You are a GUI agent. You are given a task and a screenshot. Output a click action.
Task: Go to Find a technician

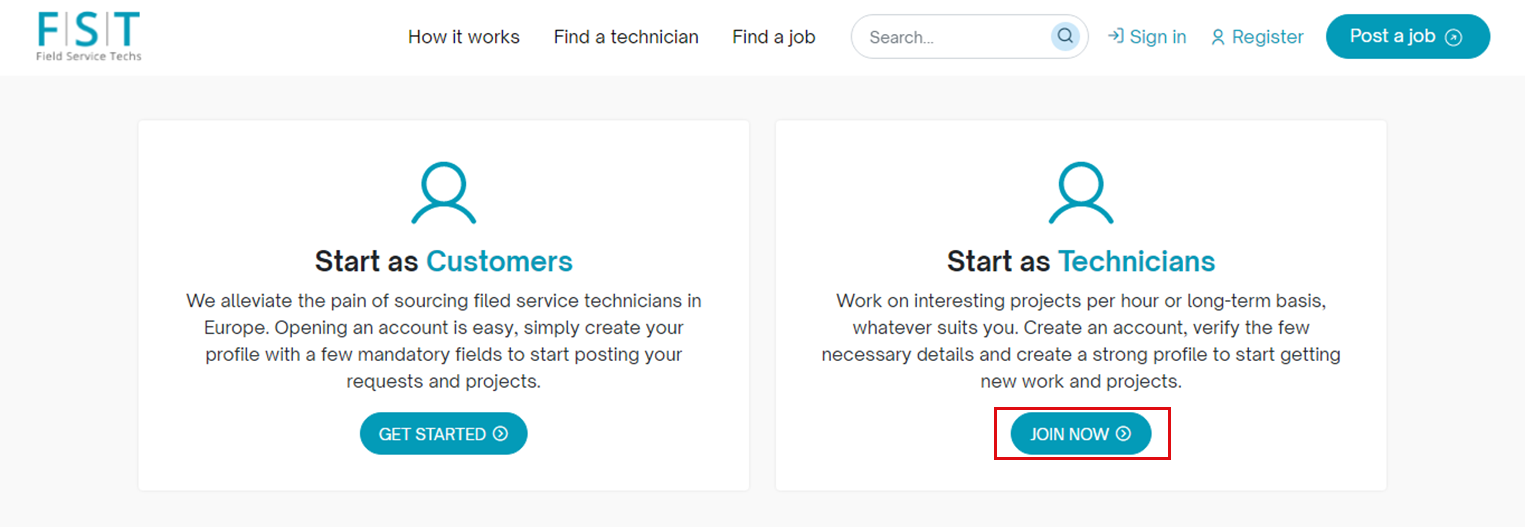626,37
